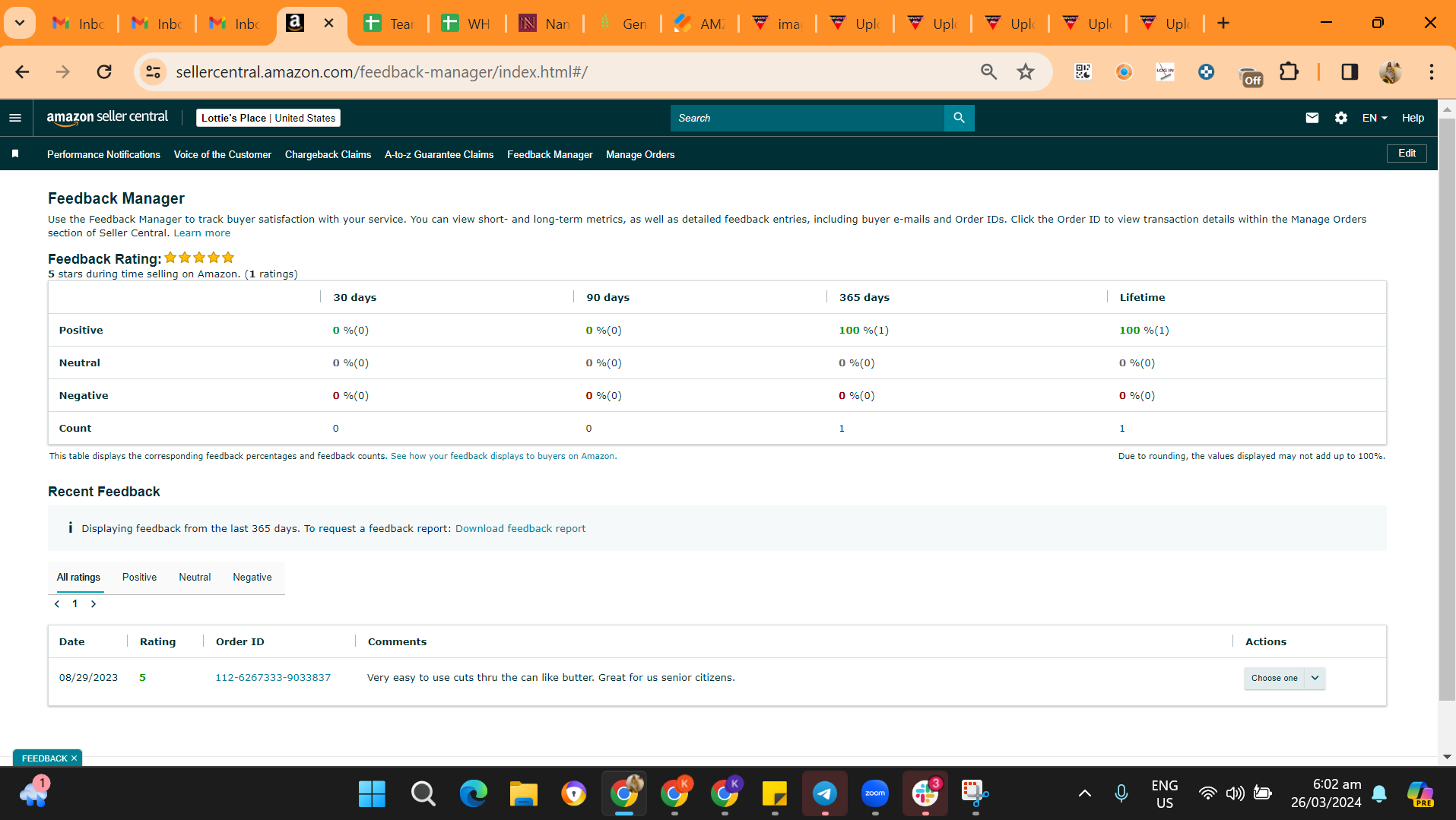Viewport: 1456px width, 820px height.
Task: Close the active Amazon browser tab
Action: point(329,24)
